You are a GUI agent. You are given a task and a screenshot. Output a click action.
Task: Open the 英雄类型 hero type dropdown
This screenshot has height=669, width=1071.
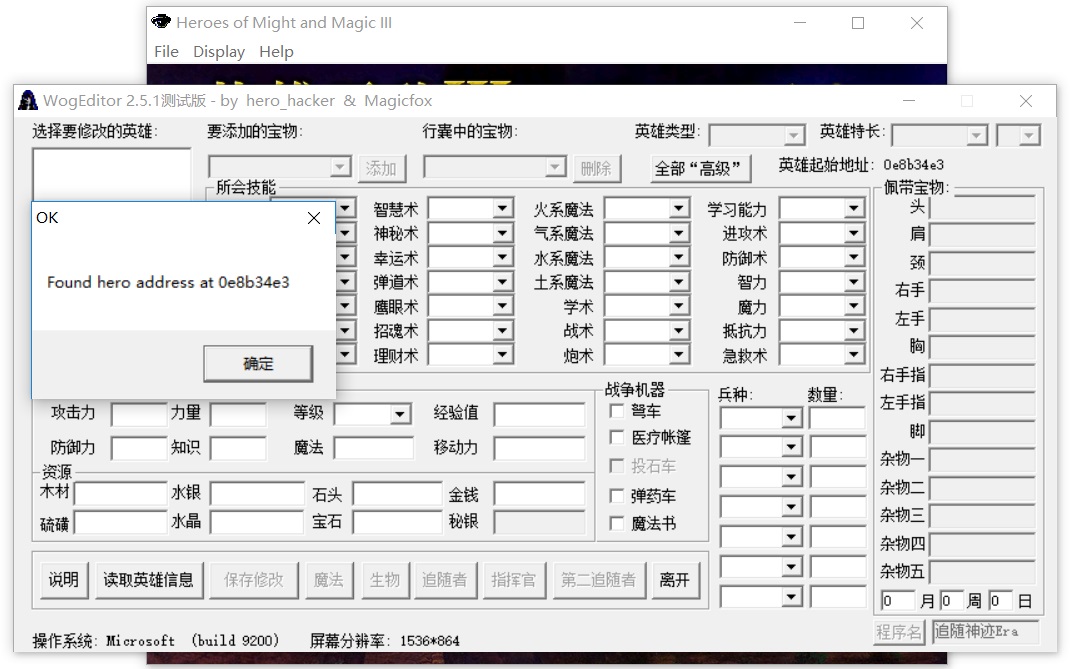794,135
